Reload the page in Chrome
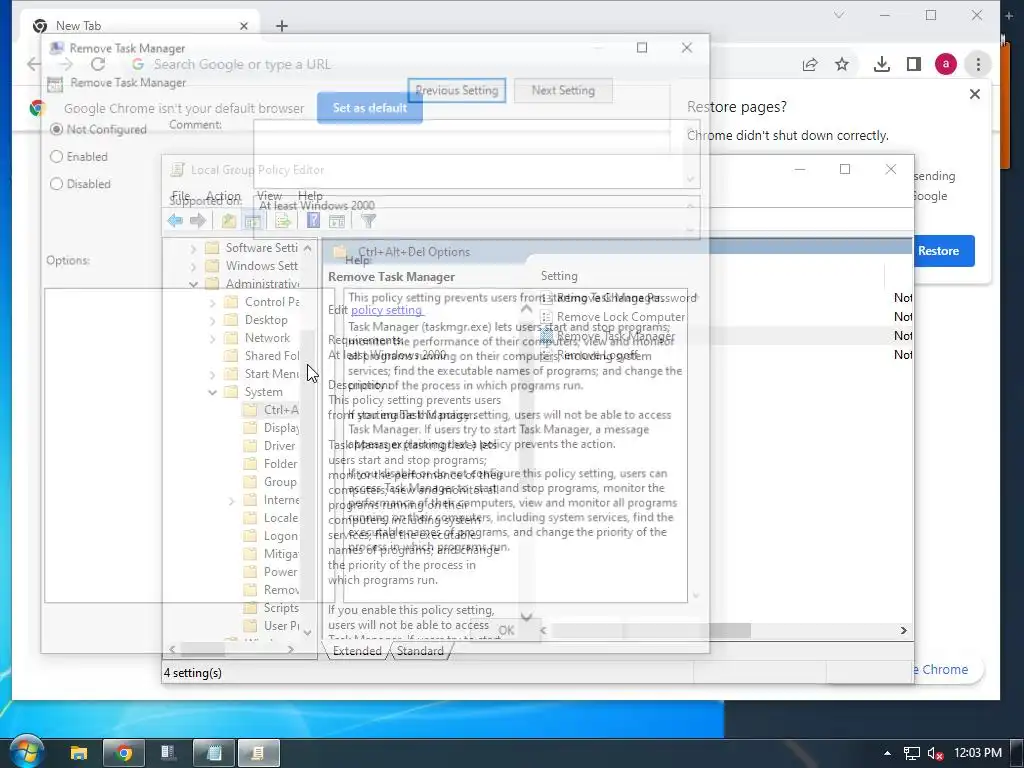1024x768 pixels. click(x=98, y=64)
